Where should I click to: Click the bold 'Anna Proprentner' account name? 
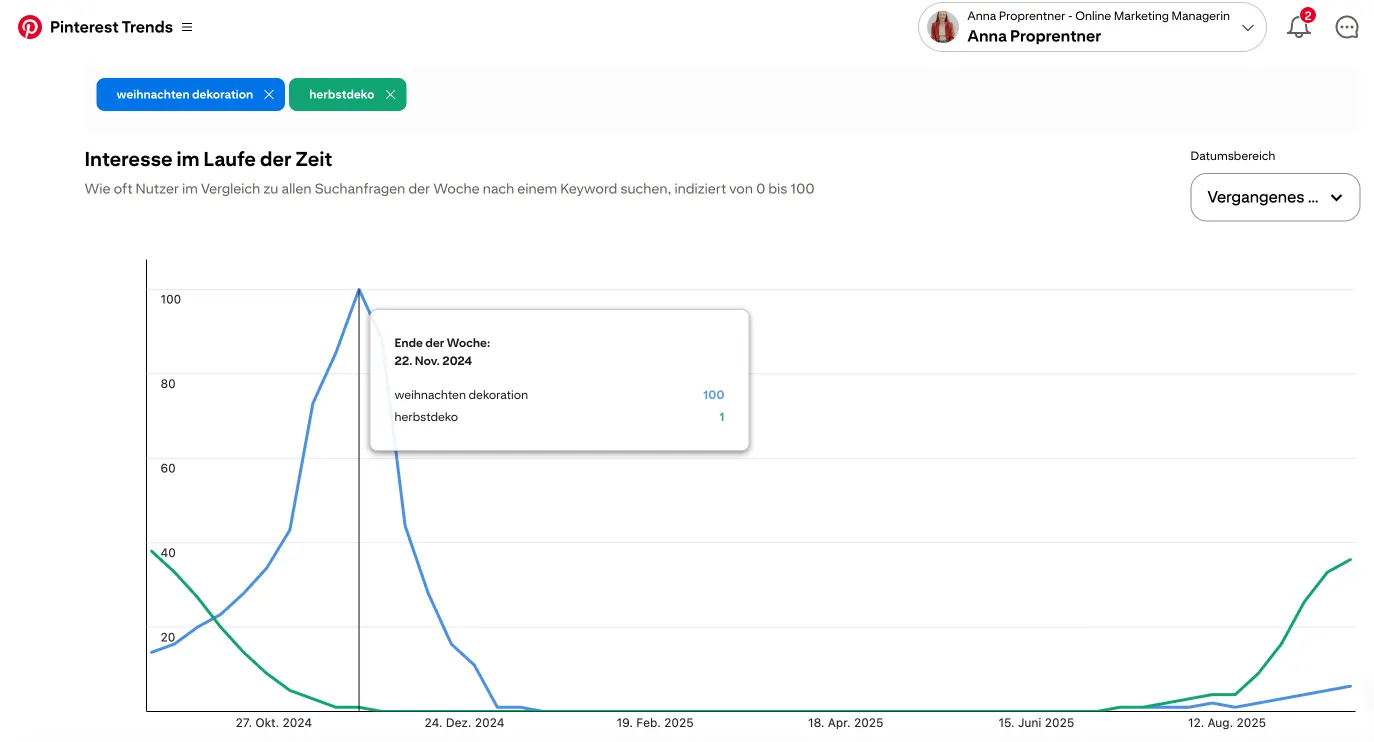[x=1034, y=37]
